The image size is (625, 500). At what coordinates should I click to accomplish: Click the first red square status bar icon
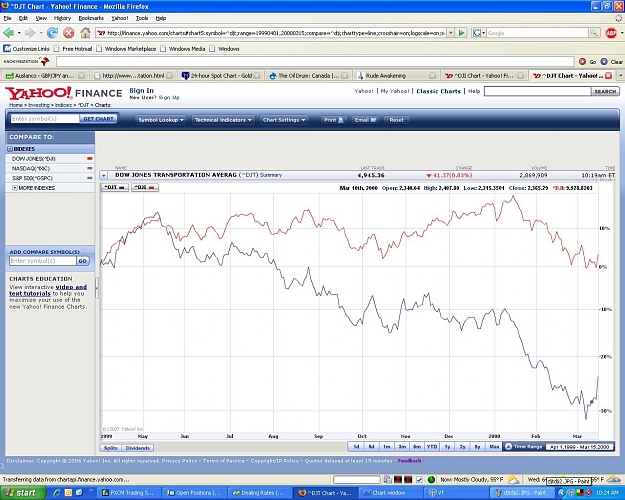(x=398, y=480)
